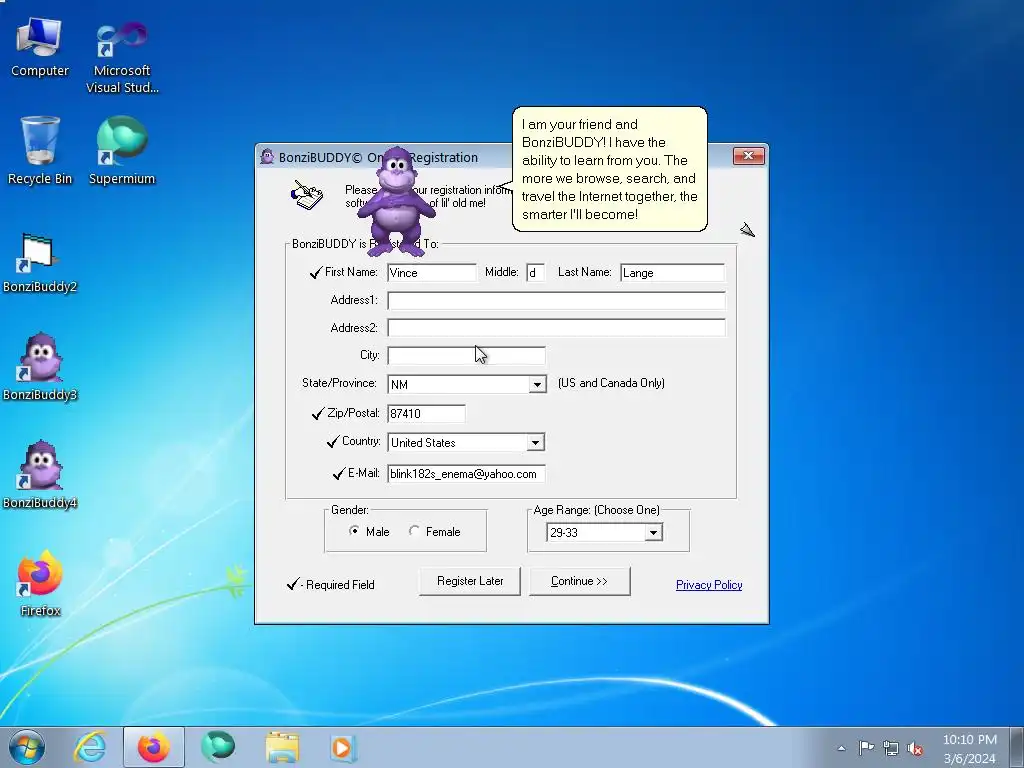The width and height of the screenshot is (1024, 768).
Task: Click Register Later button
Action: point(470,581)
